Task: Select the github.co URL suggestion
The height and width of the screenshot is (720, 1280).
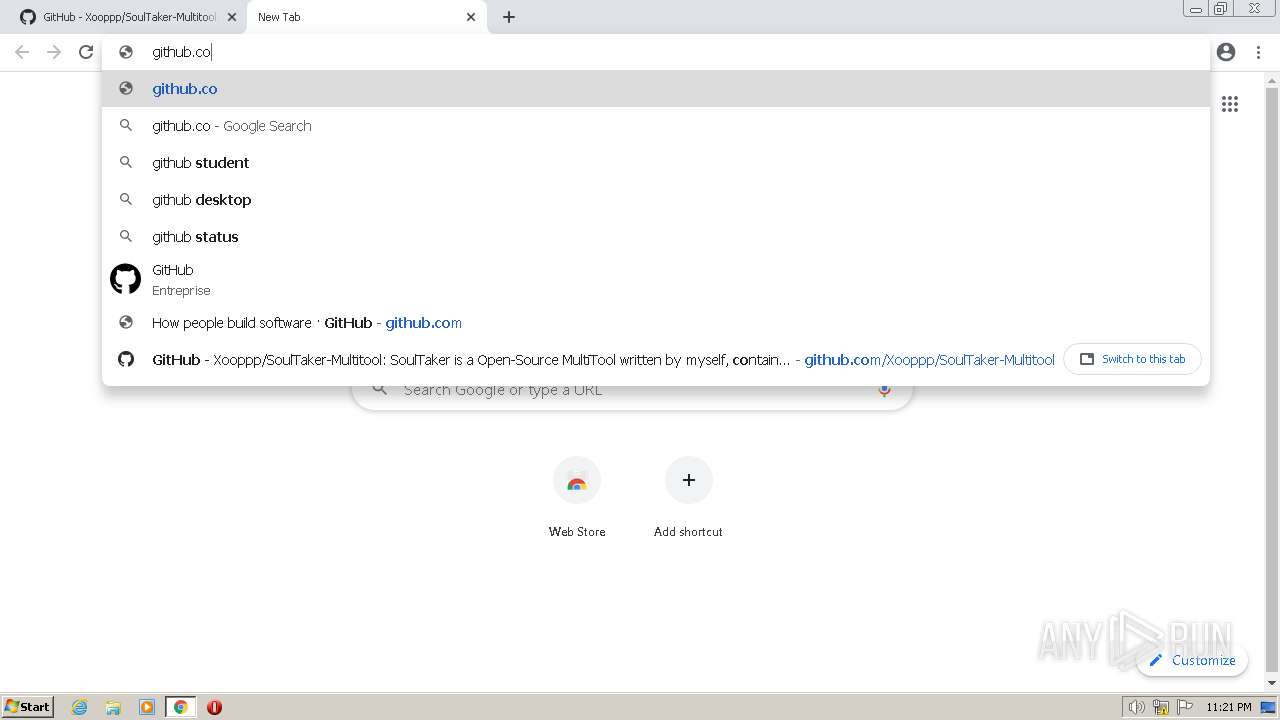Action: (656, 89)
